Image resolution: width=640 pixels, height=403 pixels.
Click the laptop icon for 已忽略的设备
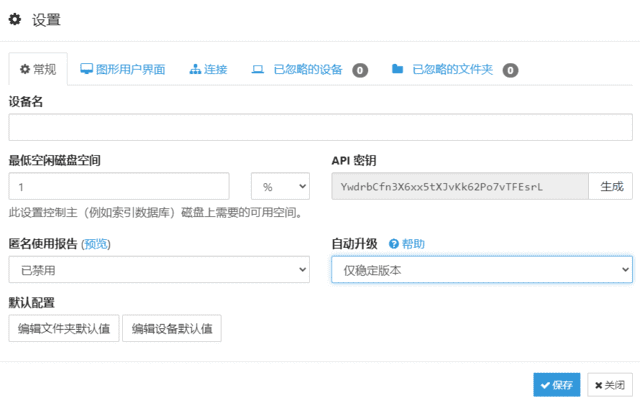pos(258,70)
